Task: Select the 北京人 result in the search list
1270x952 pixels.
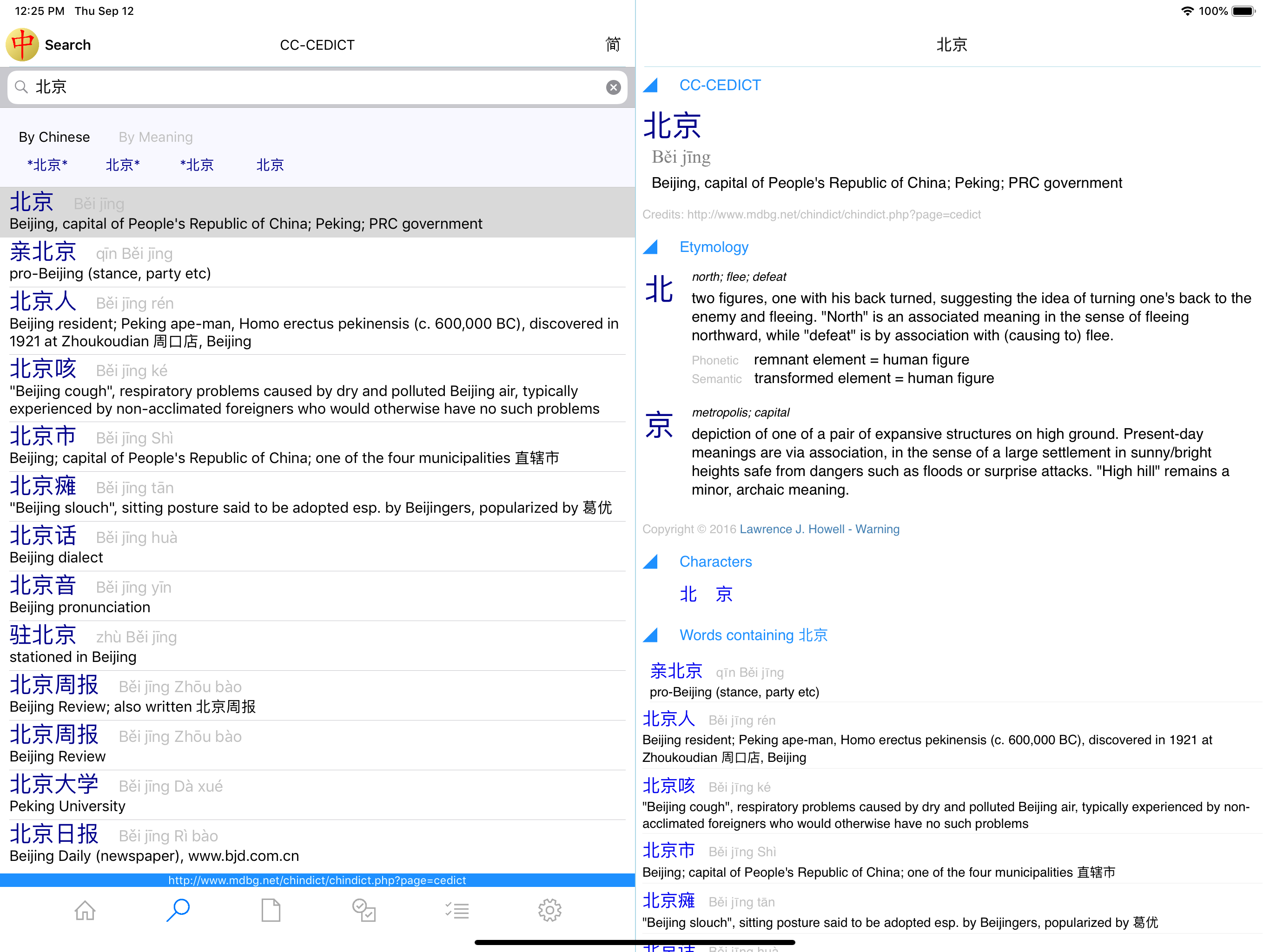Action: (317, 321)
